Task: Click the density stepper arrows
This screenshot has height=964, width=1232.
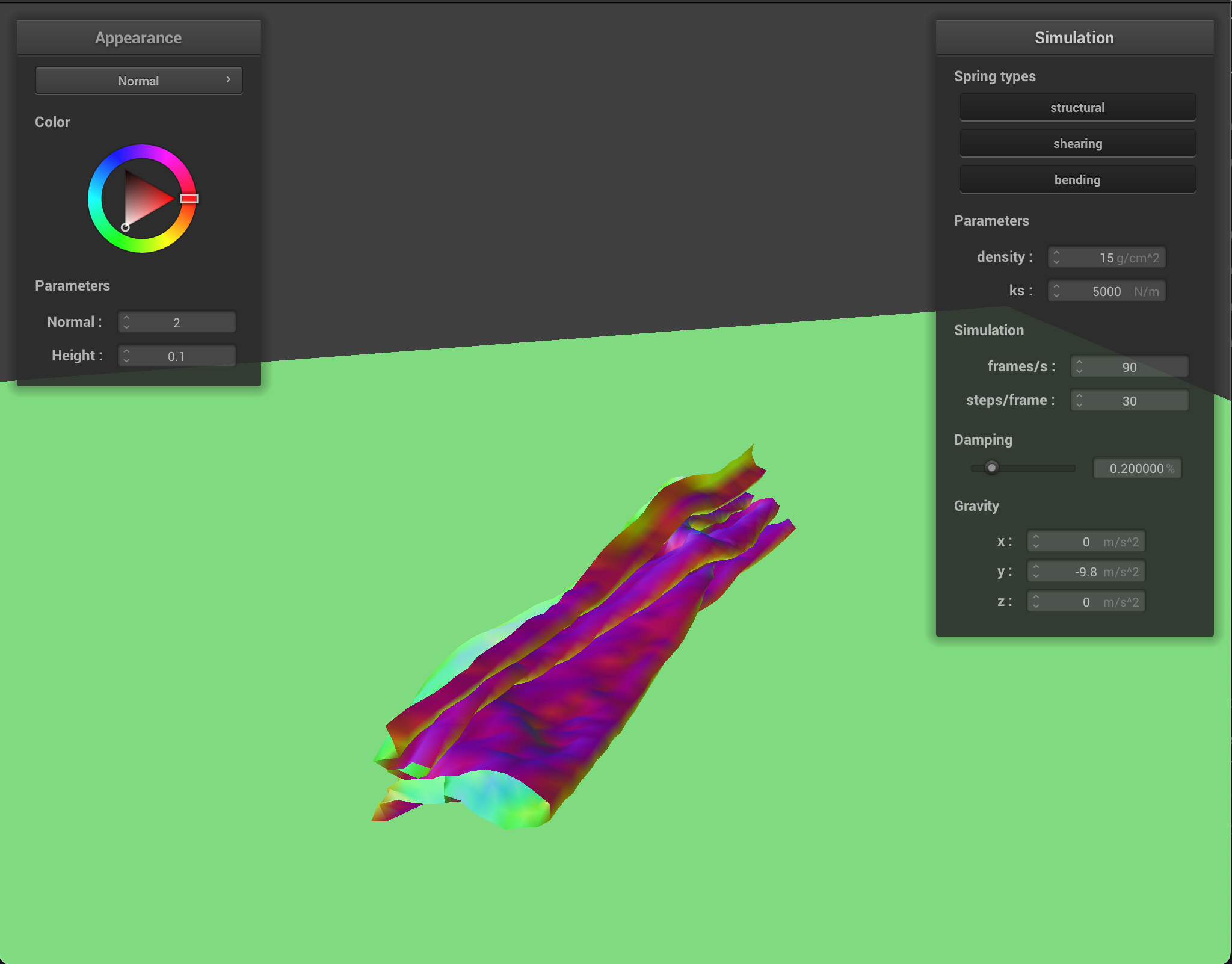Action: pos(1056,258)
